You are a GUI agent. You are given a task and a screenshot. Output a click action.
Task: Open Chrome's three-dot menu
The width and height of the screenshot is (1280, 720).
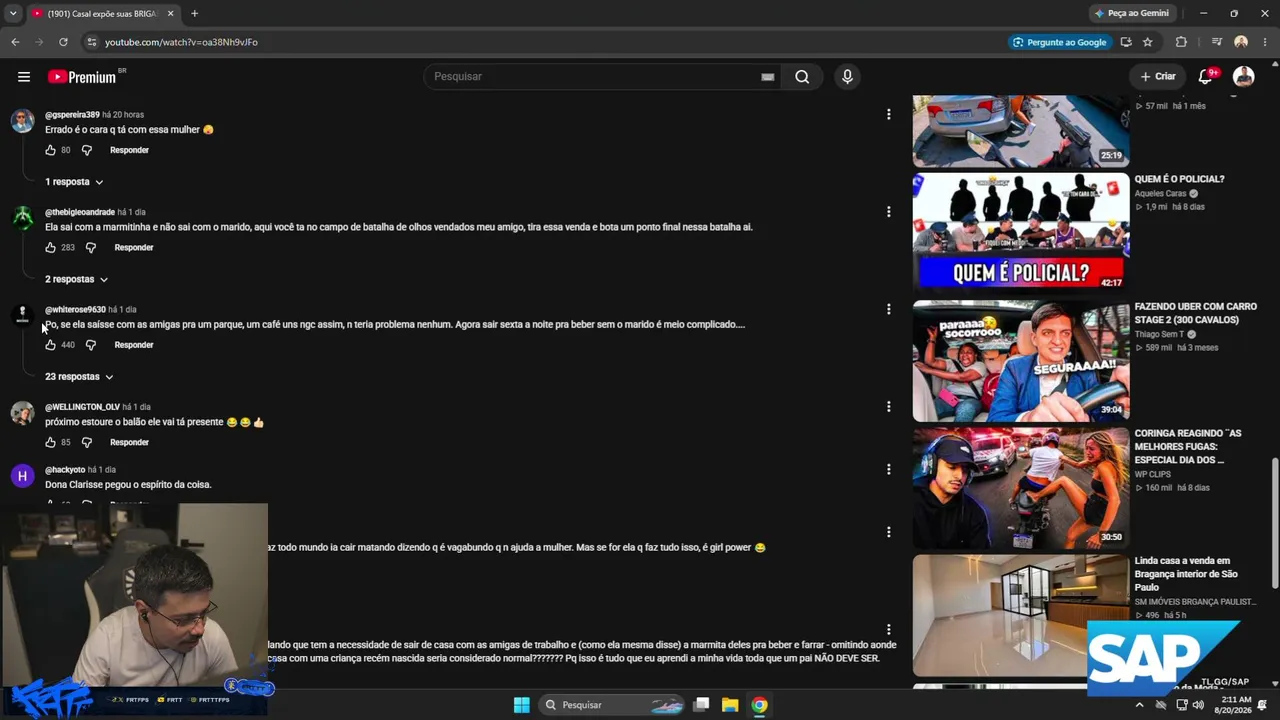[x=1265, y=42]
